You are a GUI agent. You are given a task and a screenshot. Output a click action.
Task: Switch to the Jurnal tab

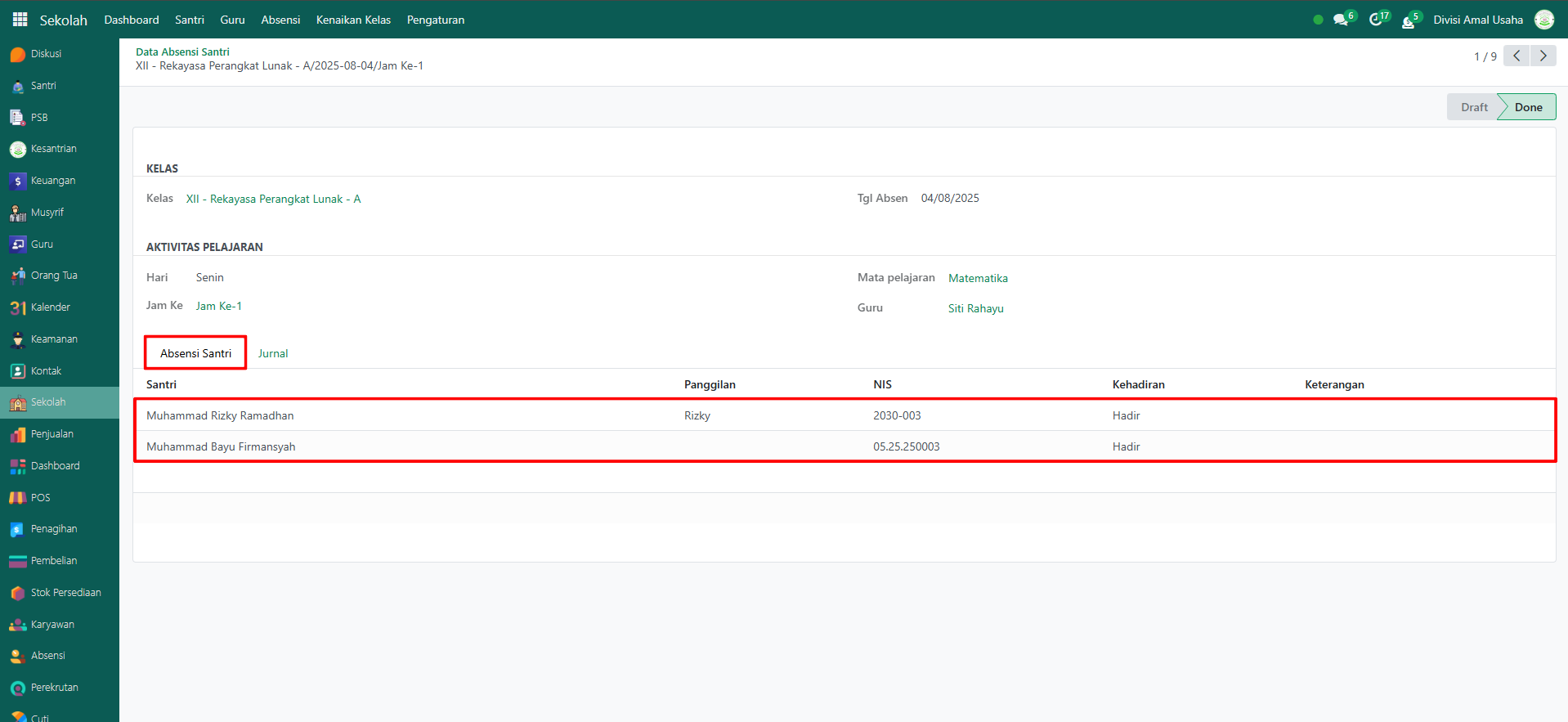(273, 353)
